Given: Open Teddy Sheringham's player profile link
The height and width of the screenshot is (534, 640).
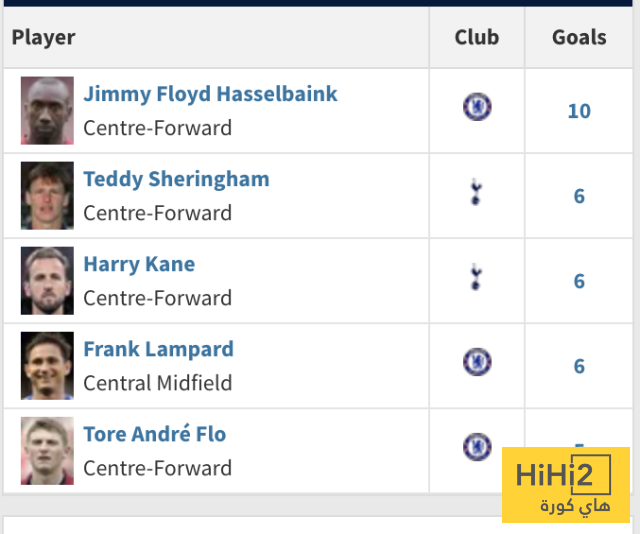Looking at the screenshot, I should coord(176,179).
